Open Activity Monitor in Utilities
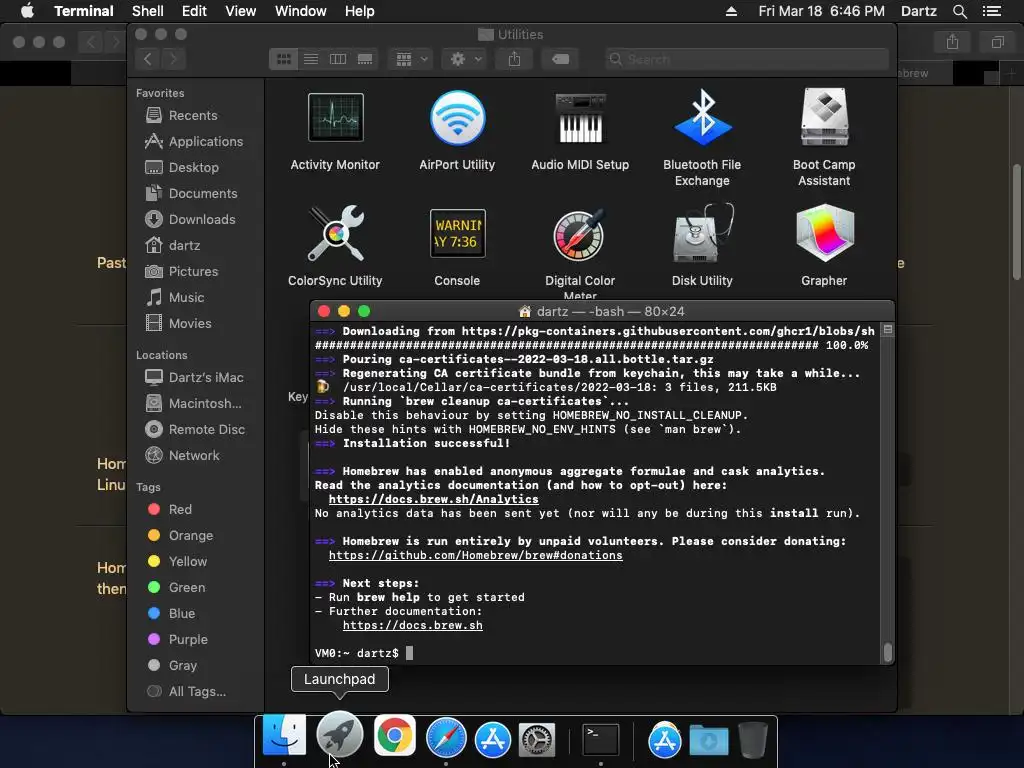Image resolution: width=1024 pixels, height=768 pixels. click(x=336, y=118)
